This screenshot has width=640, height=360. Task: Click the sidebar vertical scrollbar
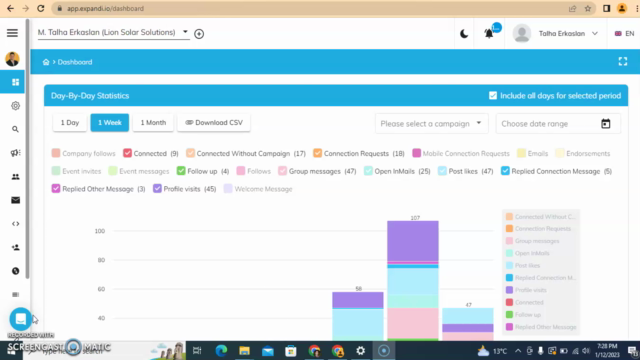[27, 149]
